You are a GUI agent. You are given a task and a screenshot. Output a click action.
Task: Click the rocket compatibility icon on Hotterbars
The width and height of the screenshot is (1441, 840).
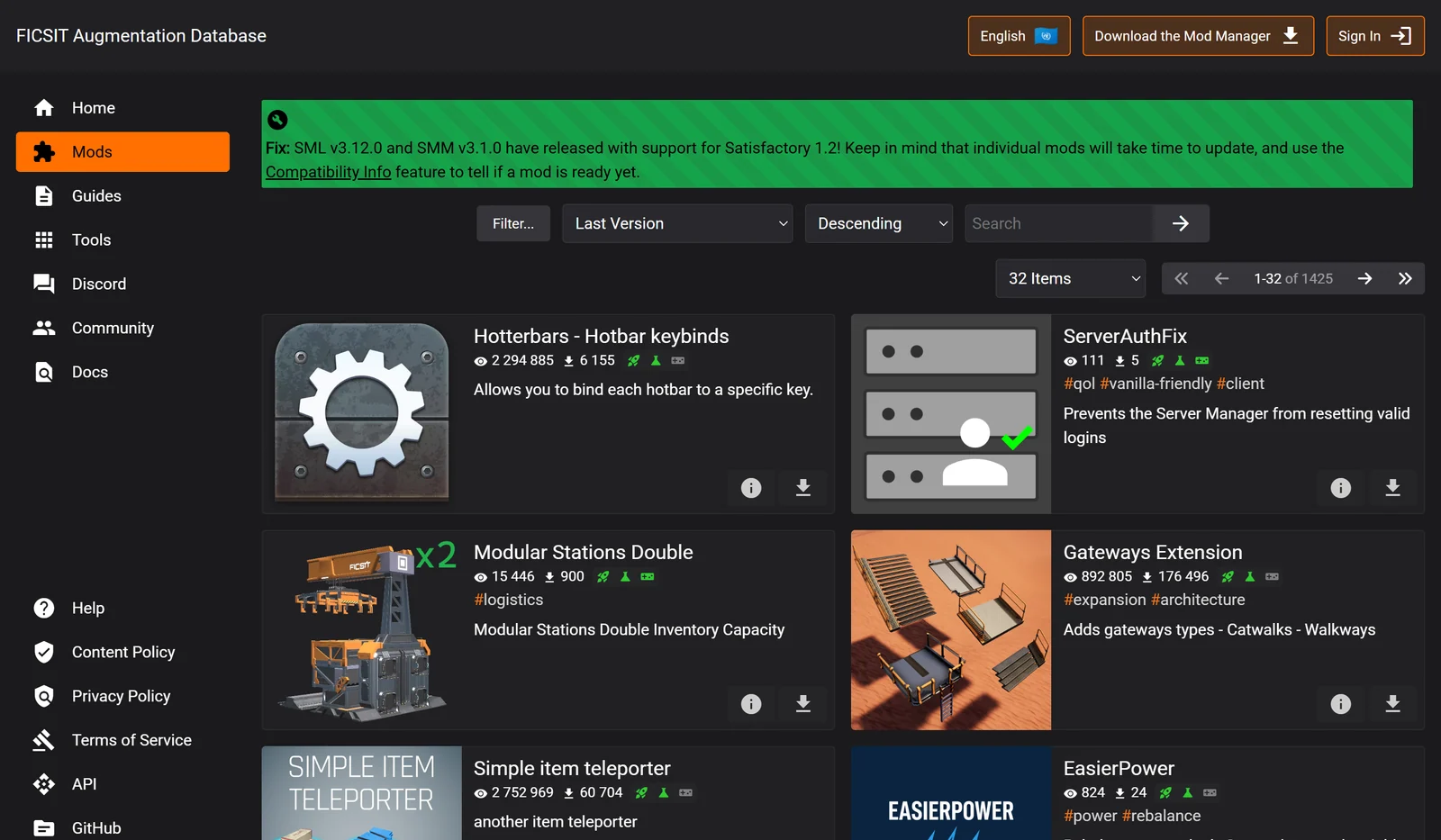[634, 361]
